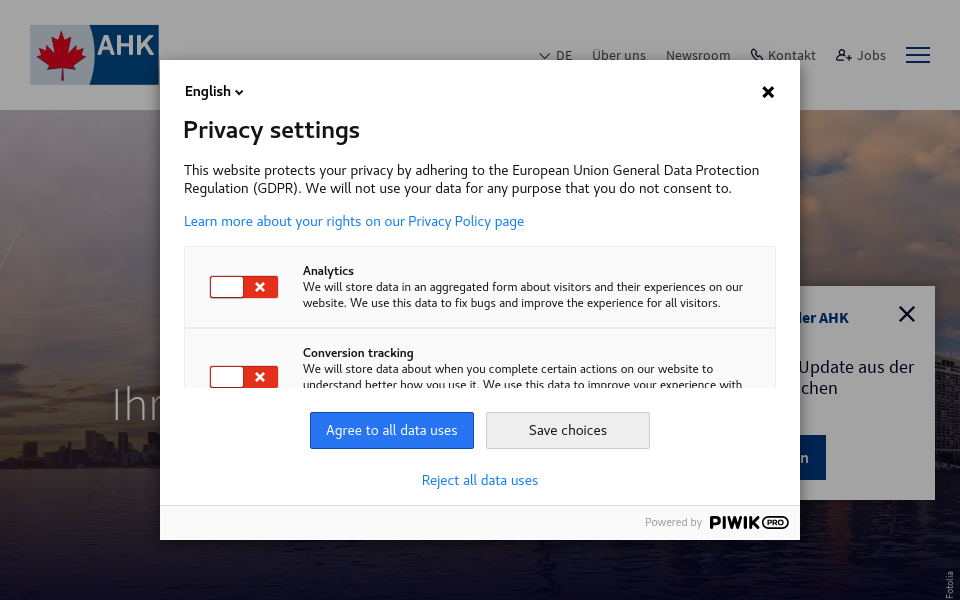Dismiss the AHK newsletter popup
This screenshot has width=960, height=600.
point(906,314)
